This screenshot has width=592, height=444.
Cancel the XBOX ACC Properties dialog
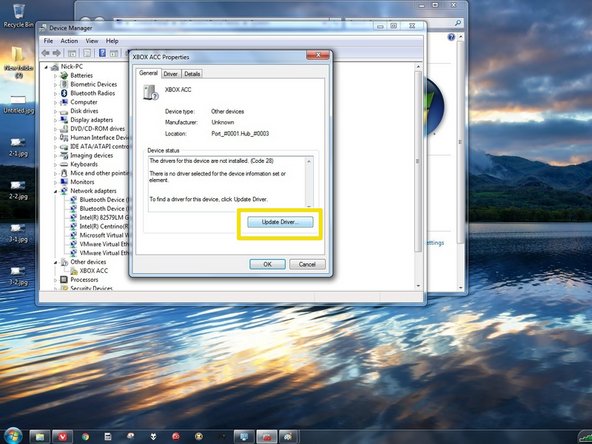(x=307, y=264)
